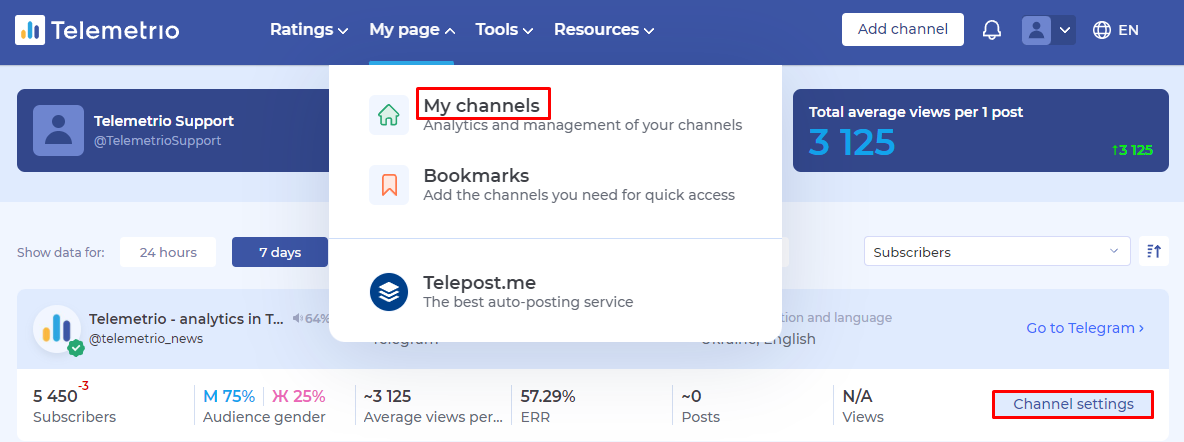Select My channels from the menu

[x=482, y=105]
